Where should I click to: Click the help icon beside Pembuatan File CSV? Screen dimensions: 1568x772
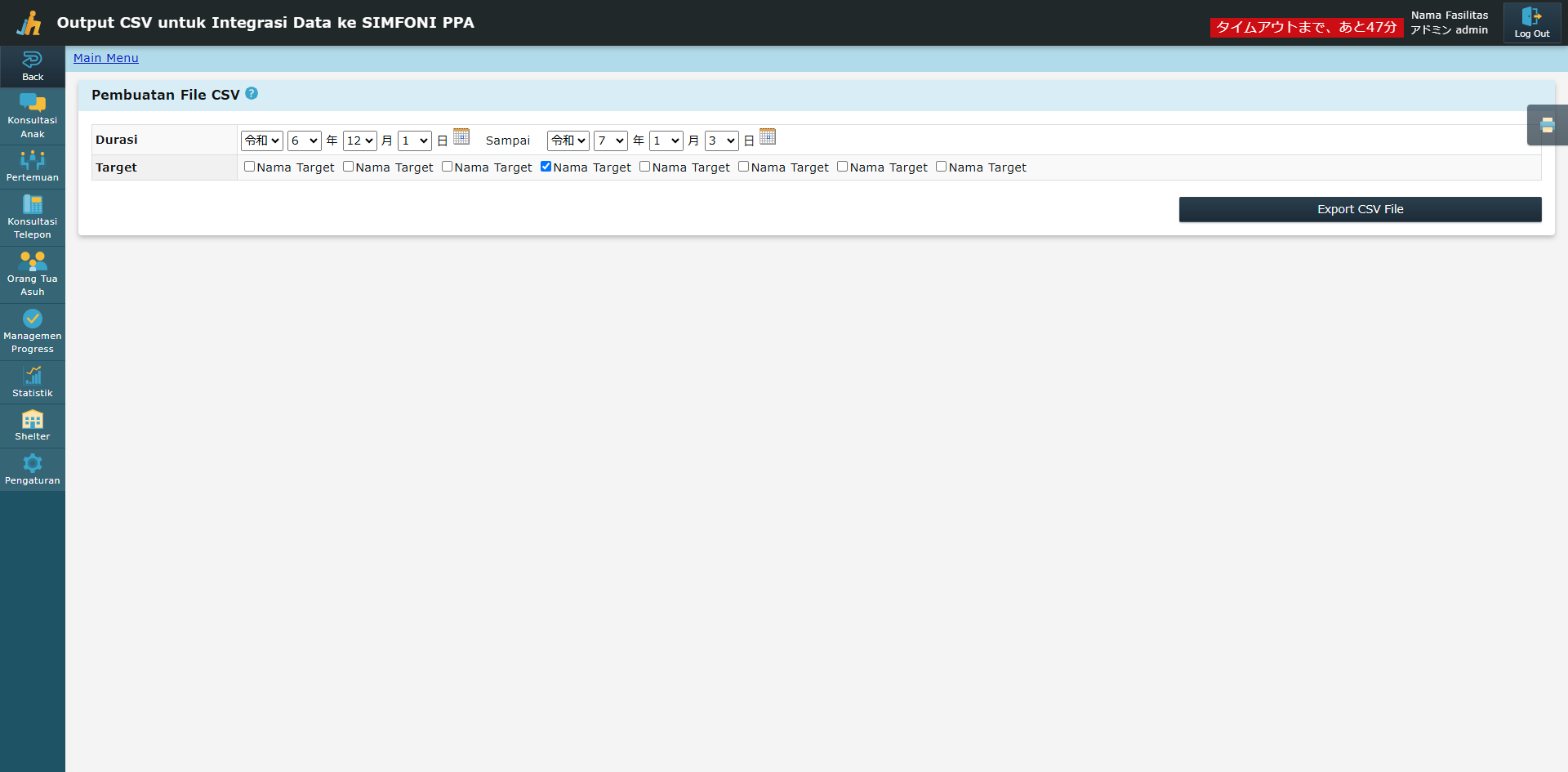pos(252,94)
